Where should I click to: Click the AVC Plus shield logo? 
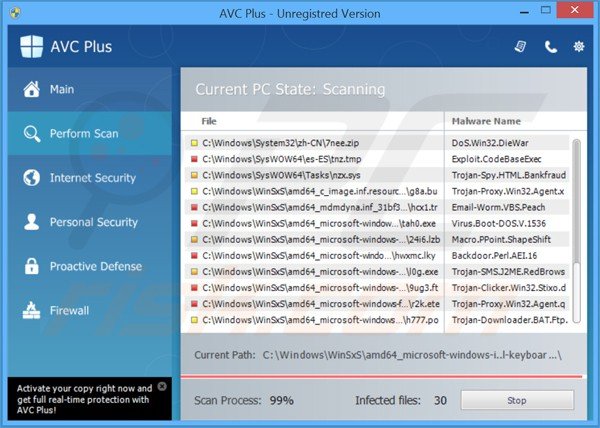pos(32,47)
